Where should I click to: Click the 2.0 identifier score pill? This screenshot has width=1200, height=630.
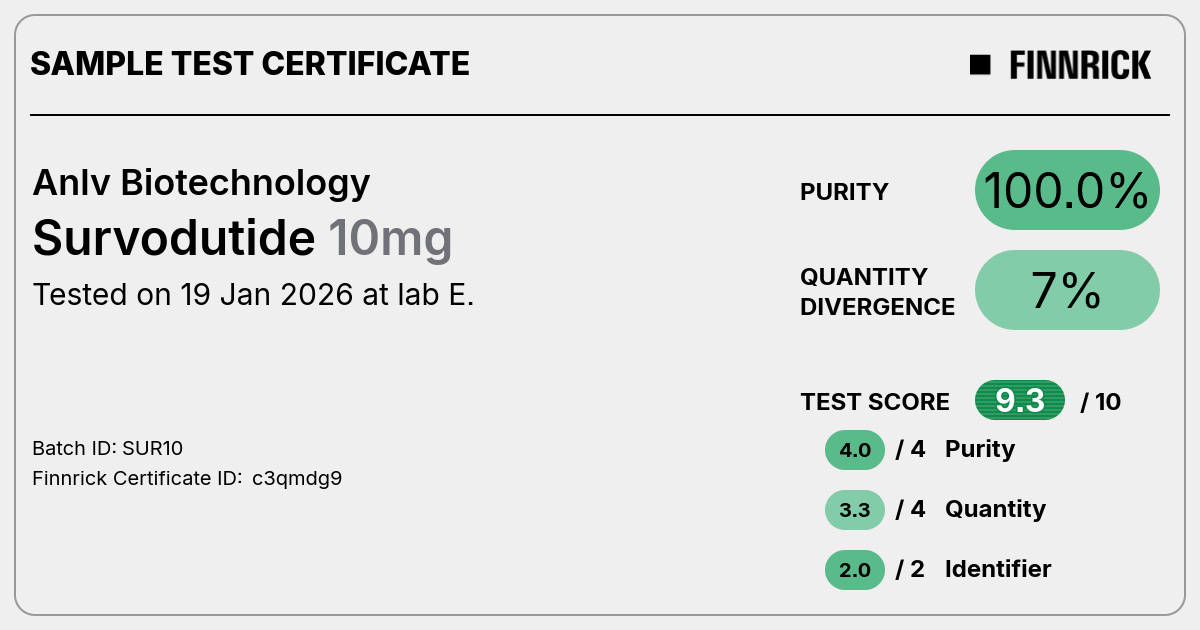855,570
